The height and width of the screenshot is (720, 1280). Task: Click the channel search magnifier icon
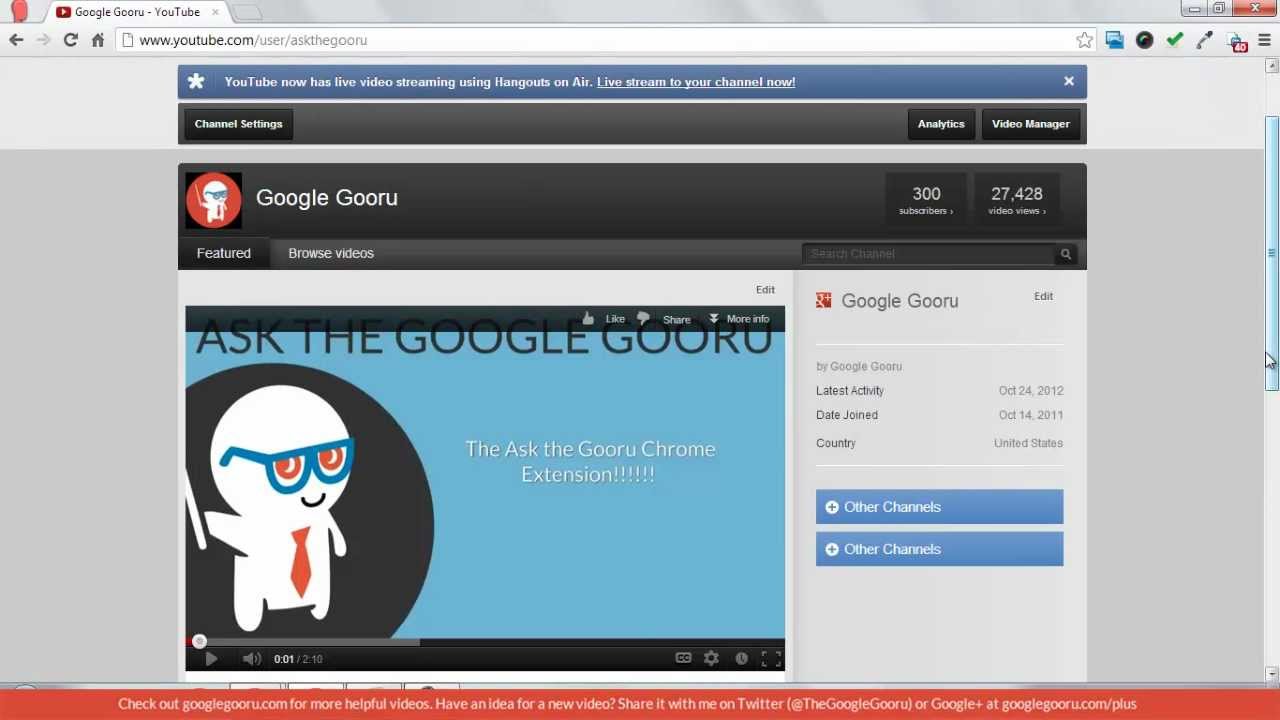point(1066,254)
